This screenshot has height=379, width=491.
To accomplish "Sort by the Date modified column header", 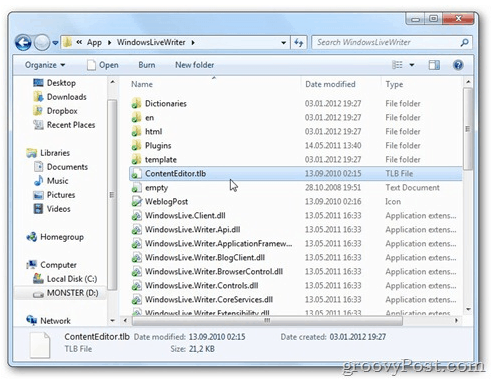I will [330, 84].
